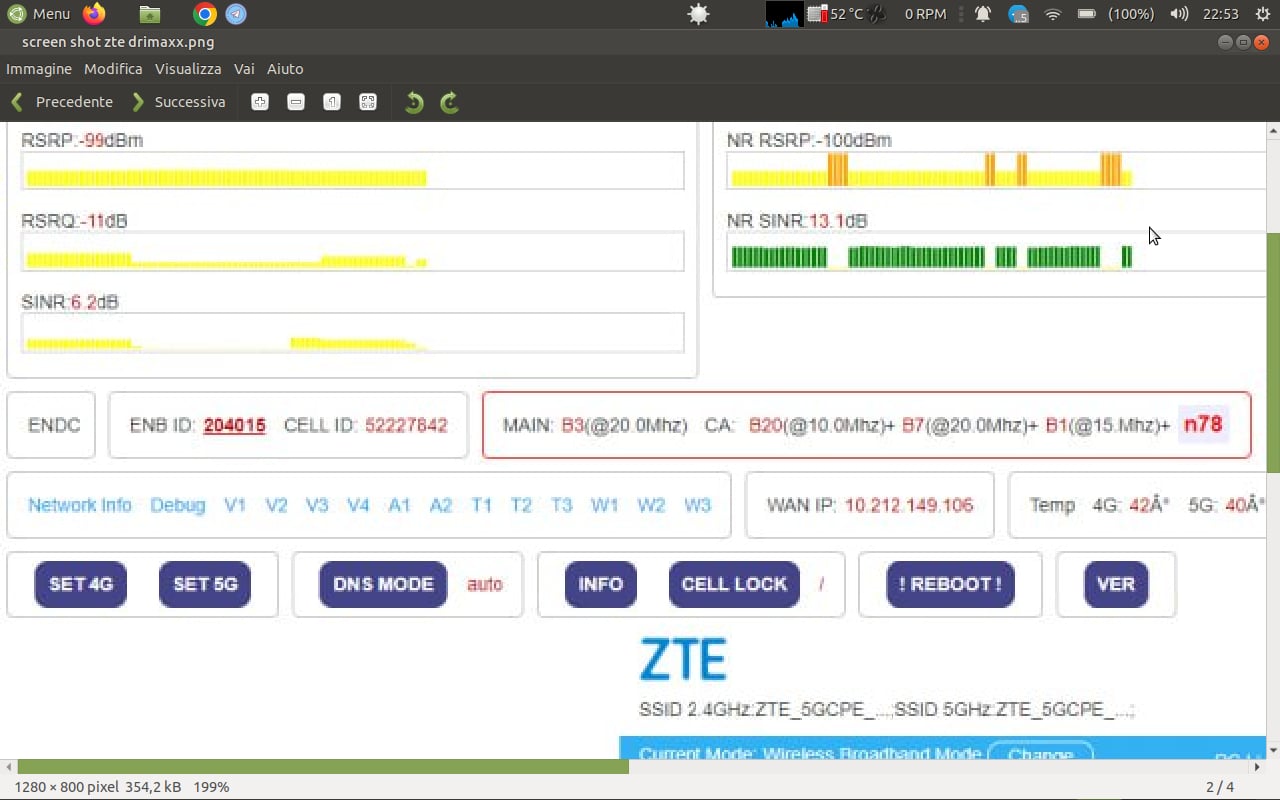1280x800 pixels.
Task: Launch Google Chrome from the panel
Action: pyautogui.click(x=205, y=14)
